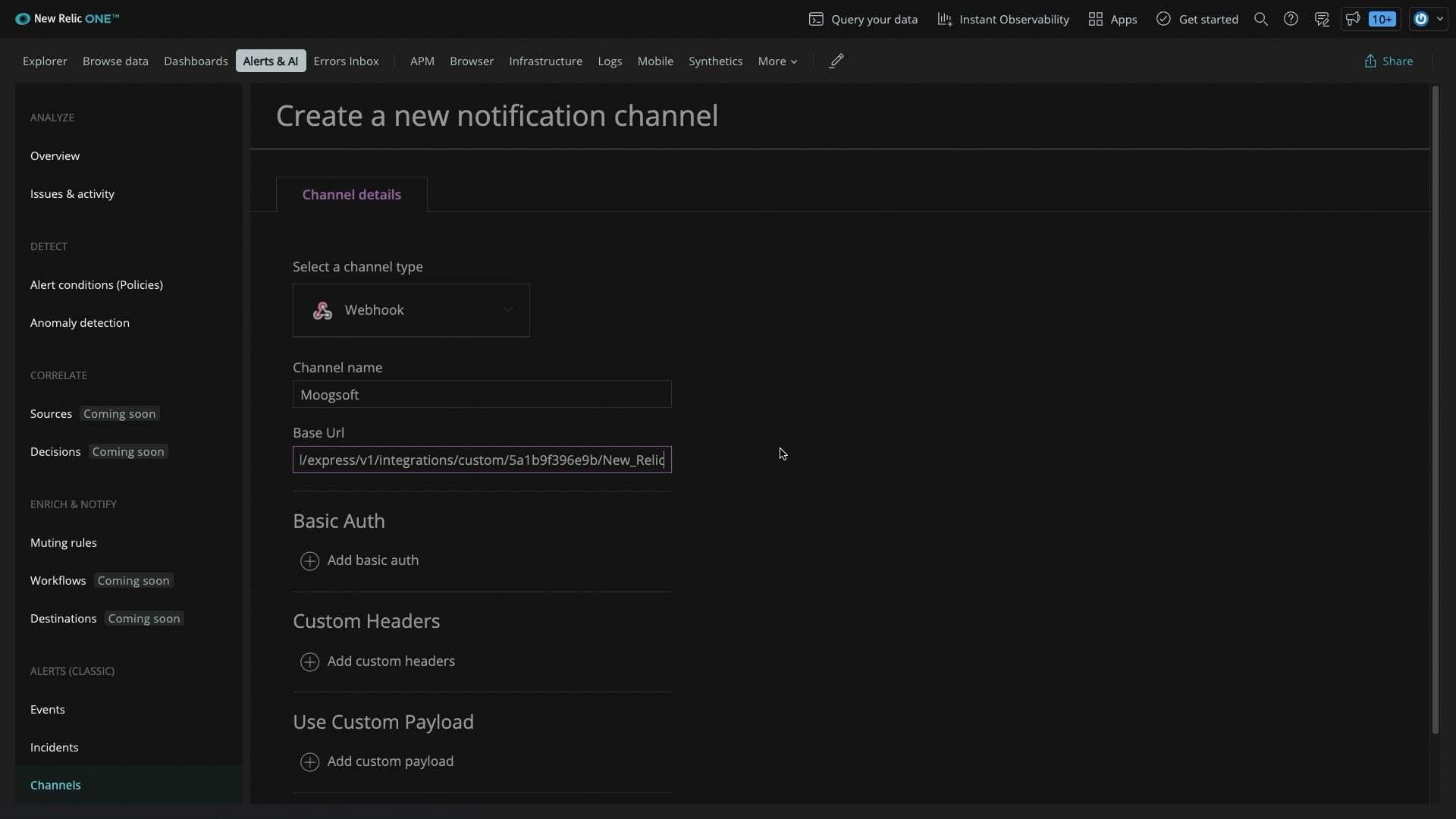Open the Browser nav item
This screenshot has width=1456, height=819.
[472, 61]
